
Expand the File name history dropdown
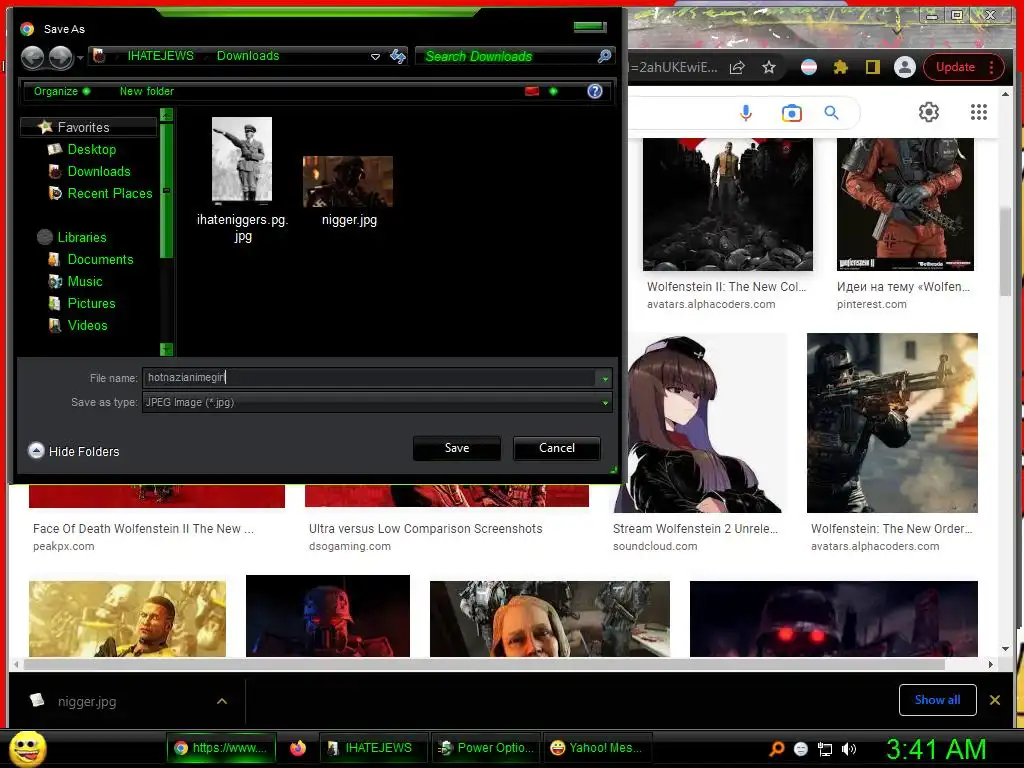605,378
